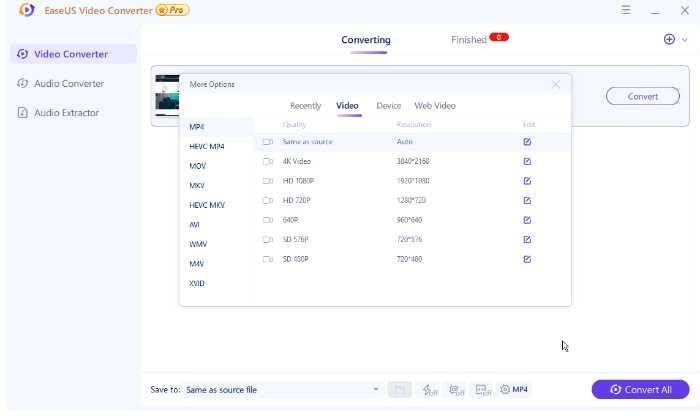Image resolution: width=700 pixels, height=420 pixels.
Task: Click the video icon beside Same as source
Action: coord(268,141)
